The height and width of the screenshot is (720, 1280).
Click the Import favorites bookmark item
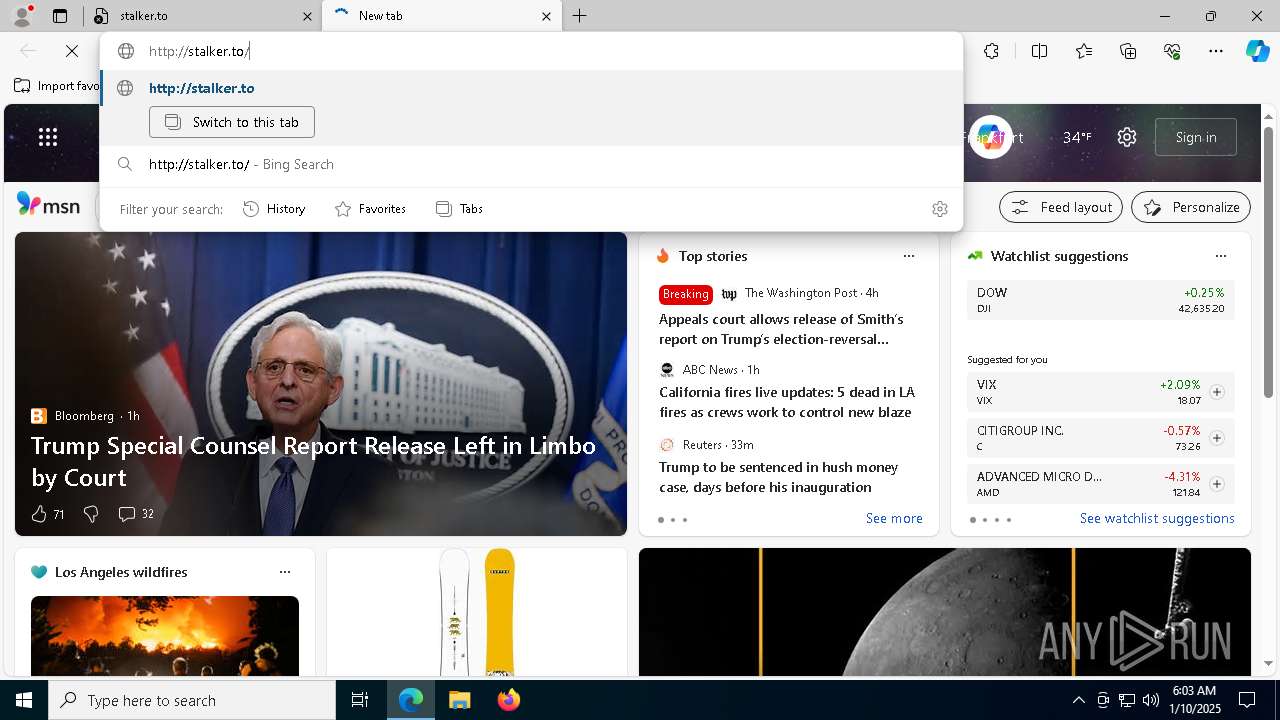[x=57, y=86]
